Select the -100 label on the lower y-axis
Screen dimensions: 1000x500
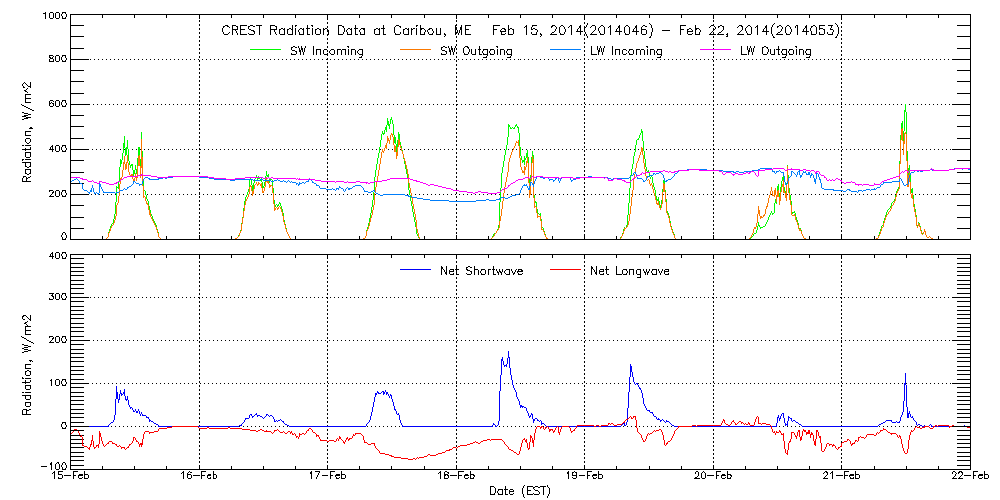[53, 466]
